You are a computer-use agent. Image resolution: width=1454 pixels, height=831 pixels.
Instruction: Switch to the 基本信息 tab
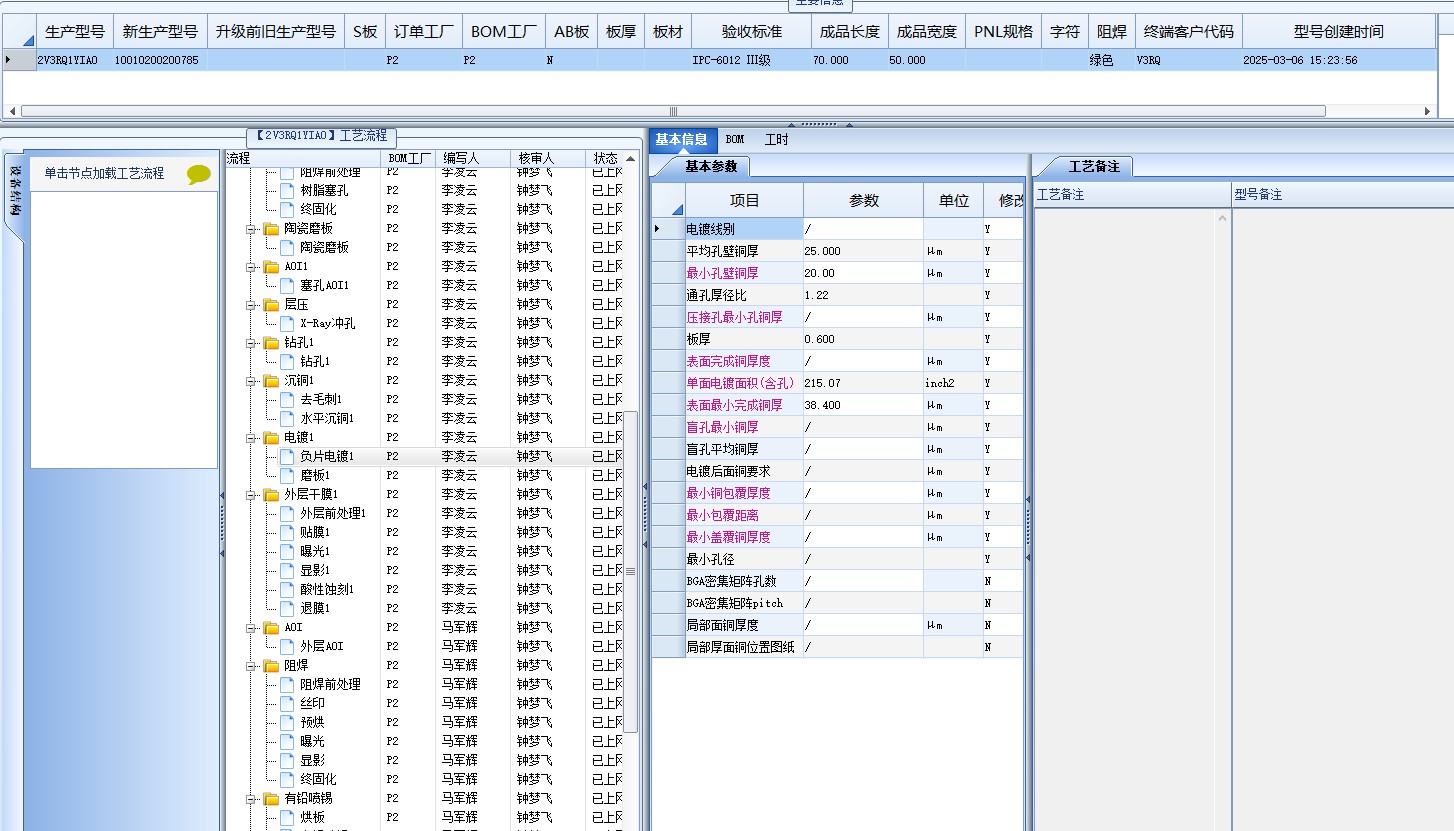[682, 140]
